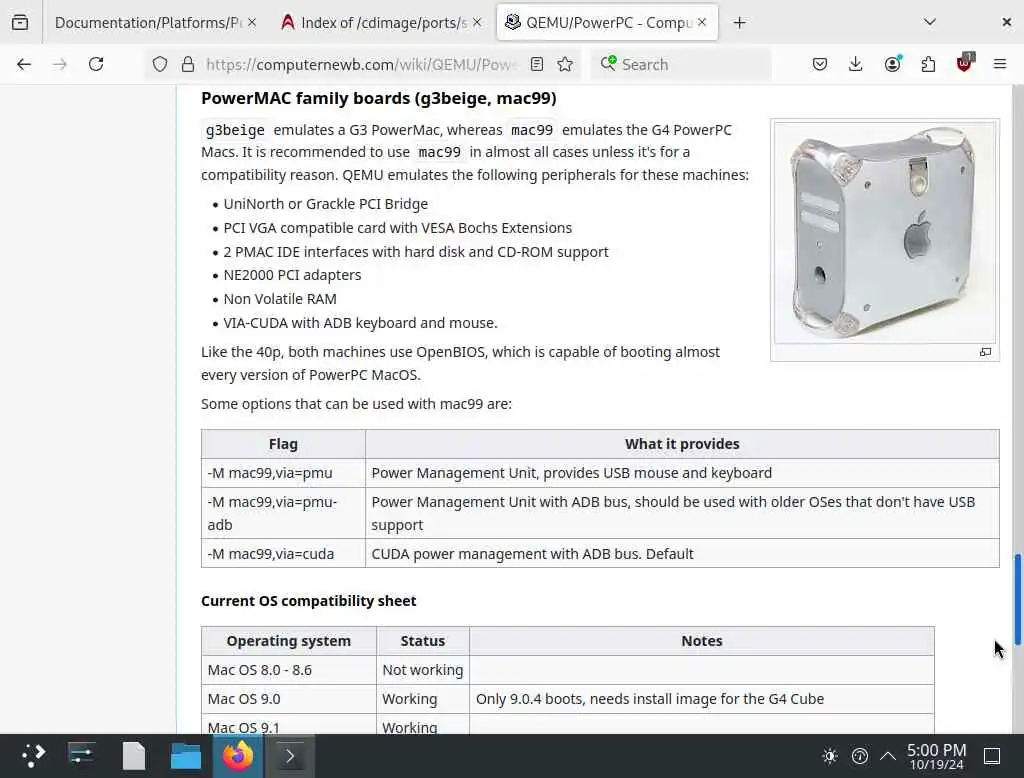Open tracking protection shield icon

coord(160,64)
